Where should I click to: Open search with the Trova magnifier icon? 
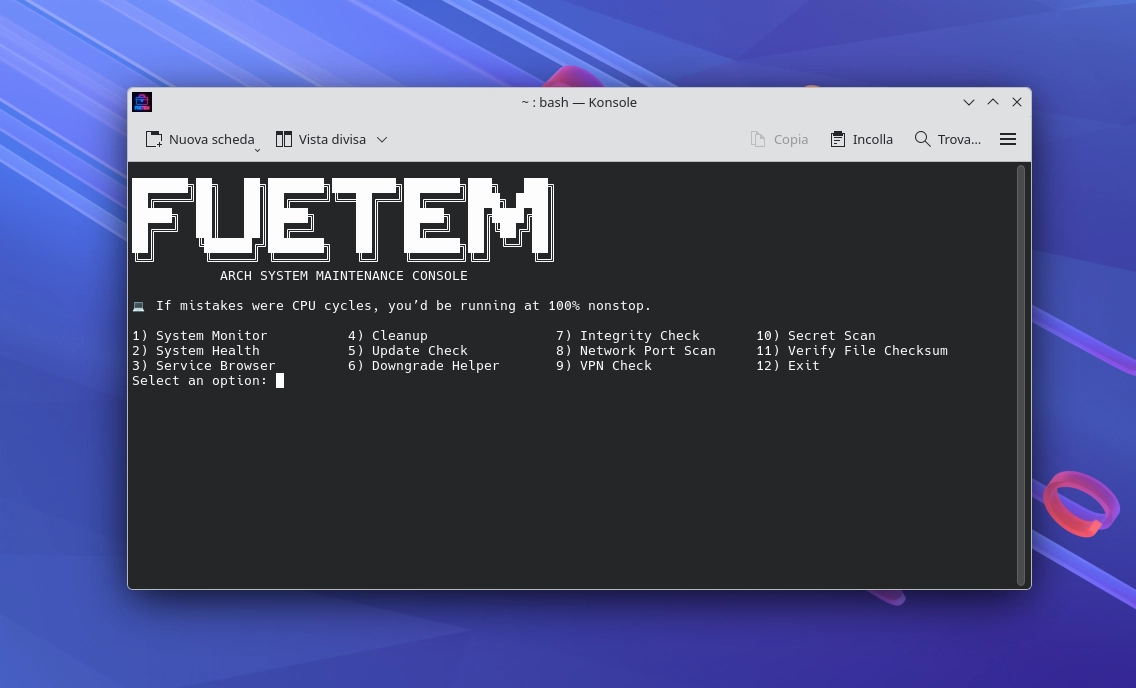(x=922, y=139)
